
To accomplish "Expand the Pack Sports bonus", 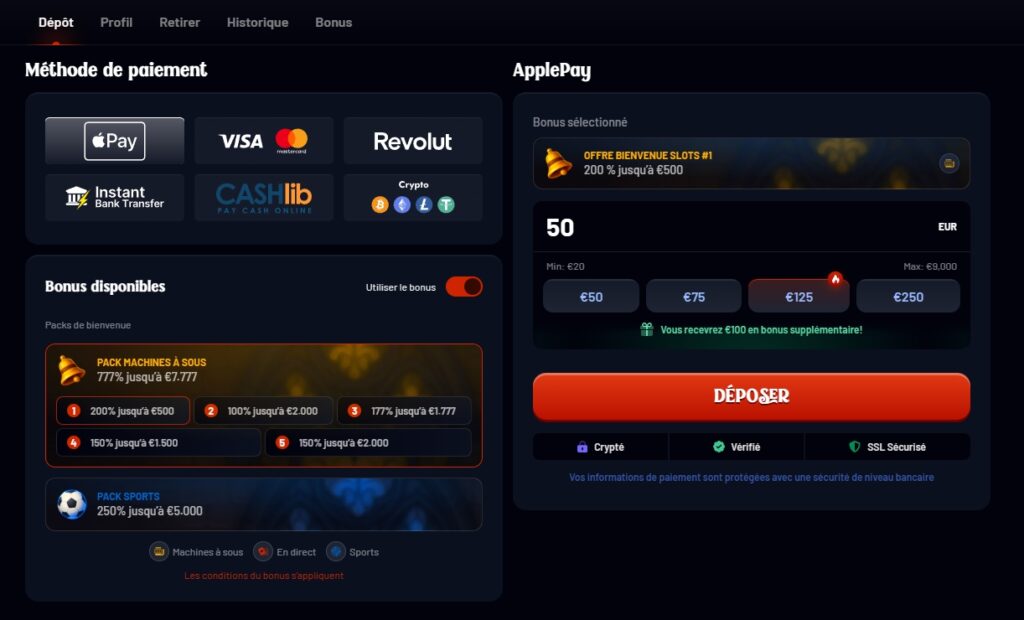I will (264, 504).
